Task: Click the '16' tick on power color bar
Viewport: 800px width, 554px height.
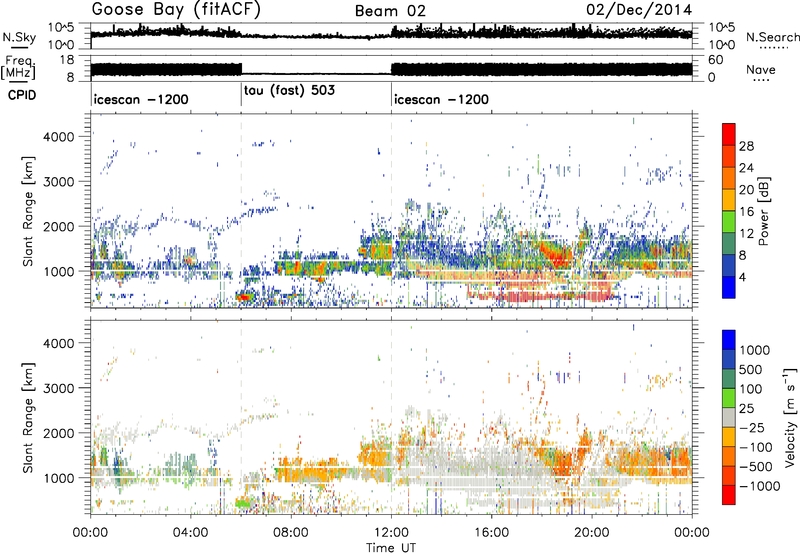Action: tap(746, 212)
